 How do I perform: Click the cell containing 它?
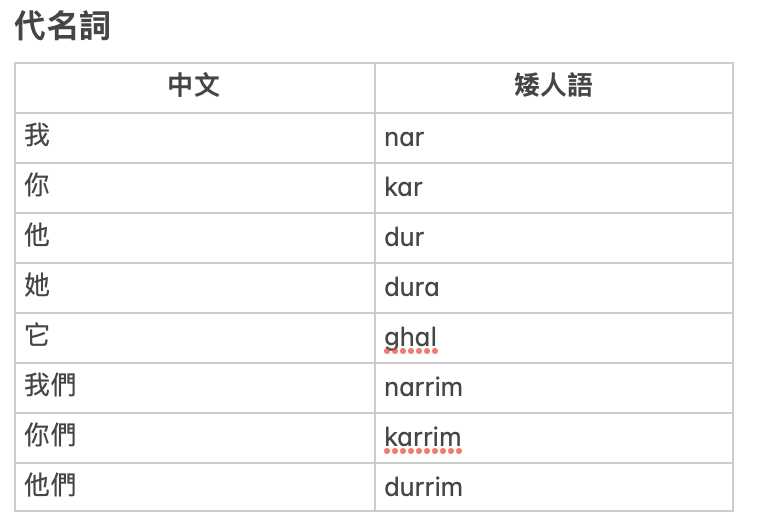click(195, 338)
